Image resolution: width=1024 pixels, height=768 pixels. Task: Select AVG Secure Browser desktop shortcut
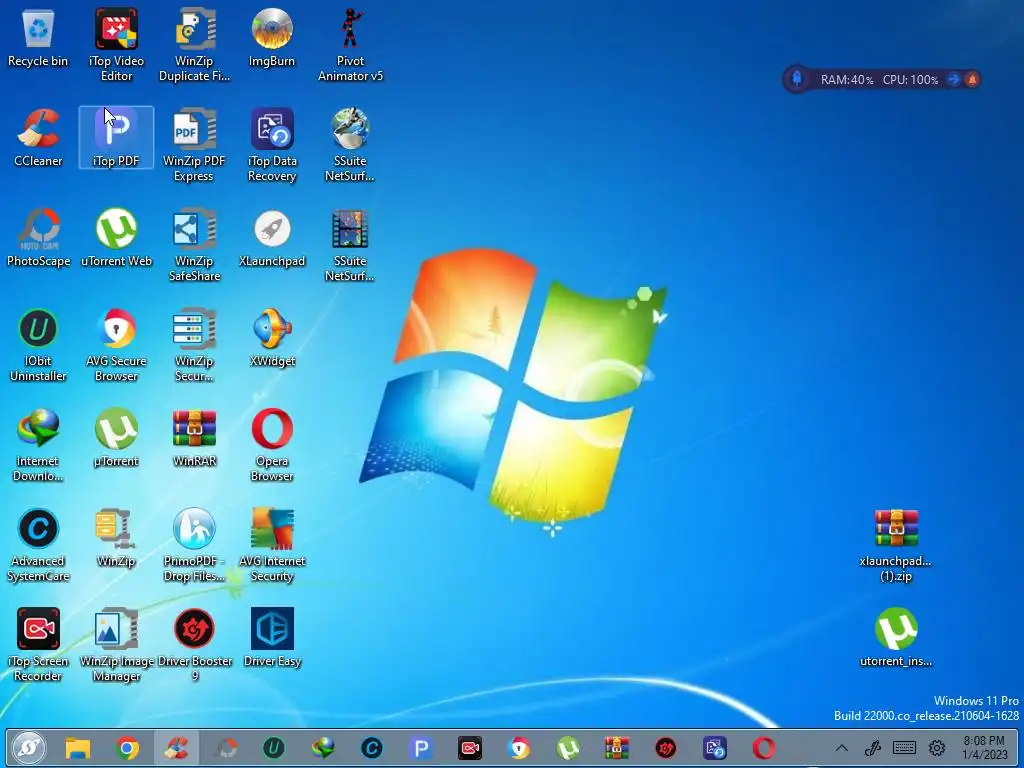[x=116, y=345]
